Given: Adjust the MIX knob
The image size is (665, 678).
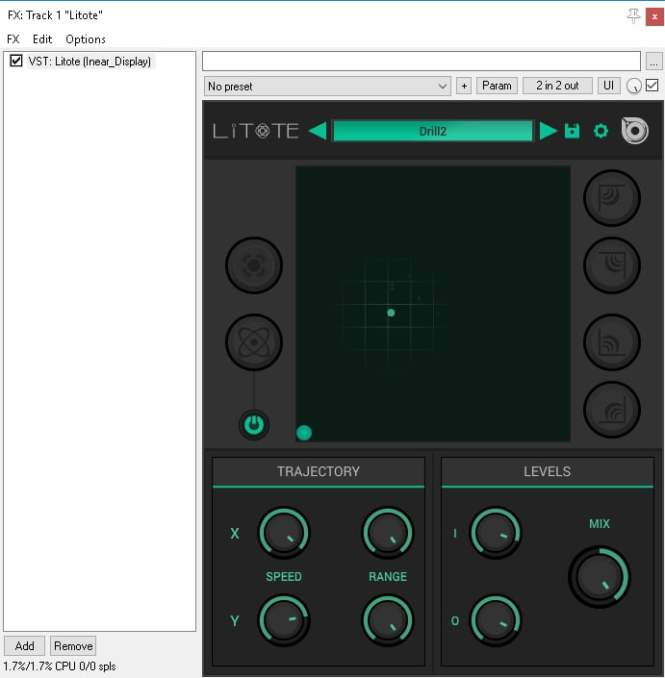Looking at the screenshot, I should [x=599, y=577].
